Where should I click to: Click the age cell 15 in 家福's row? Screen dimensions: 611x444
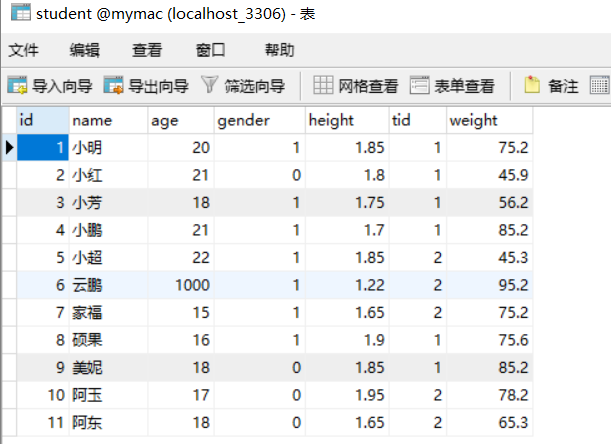click(x=181, y=313)
